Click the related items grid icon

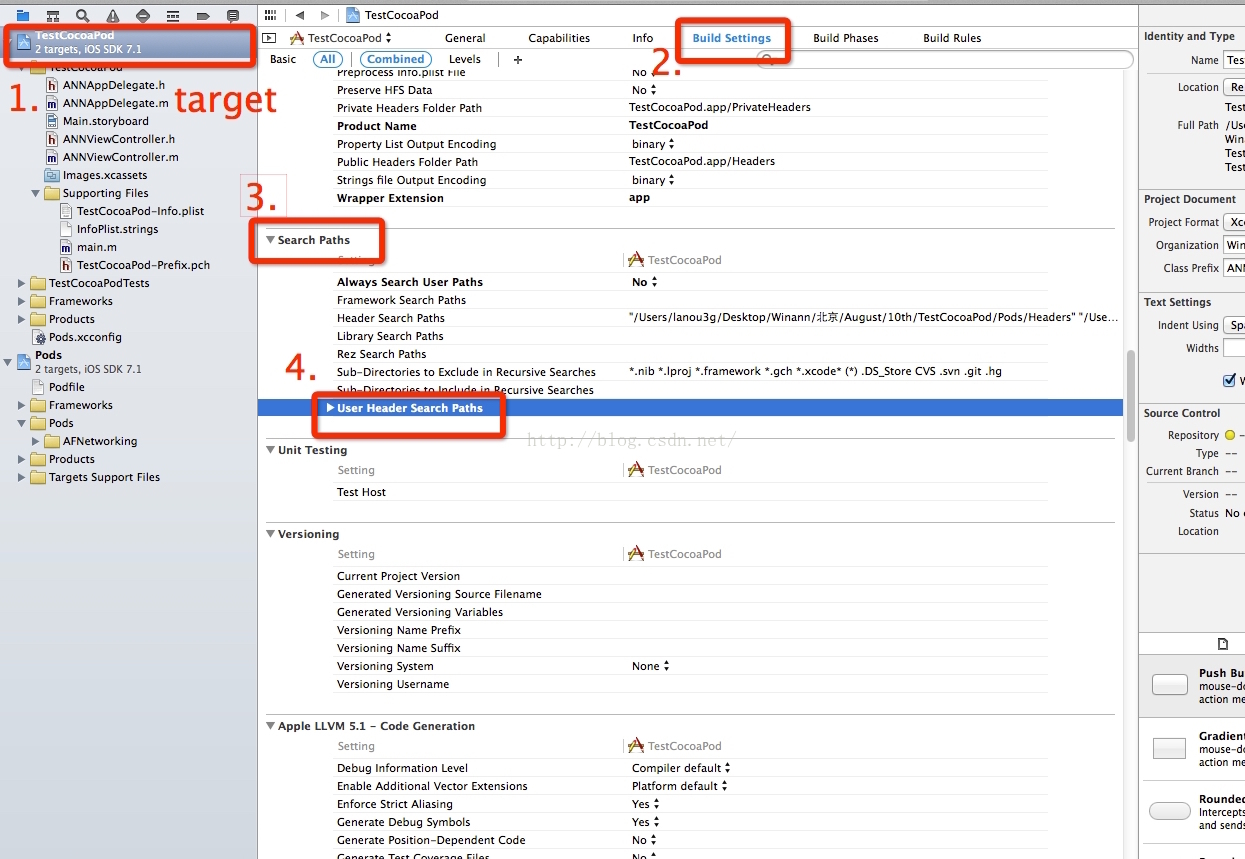pos(269,15)
